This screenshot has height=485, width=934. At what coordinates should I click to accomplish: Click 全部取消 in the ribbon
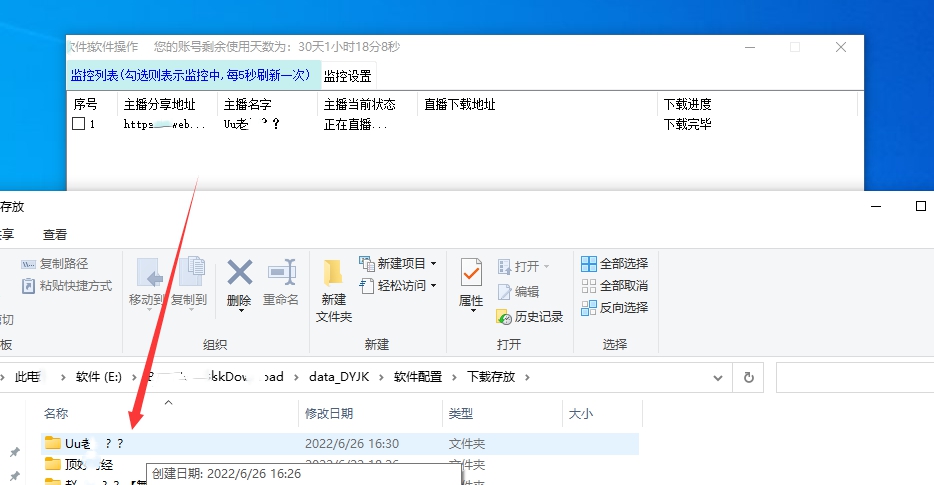pos(615,285)
